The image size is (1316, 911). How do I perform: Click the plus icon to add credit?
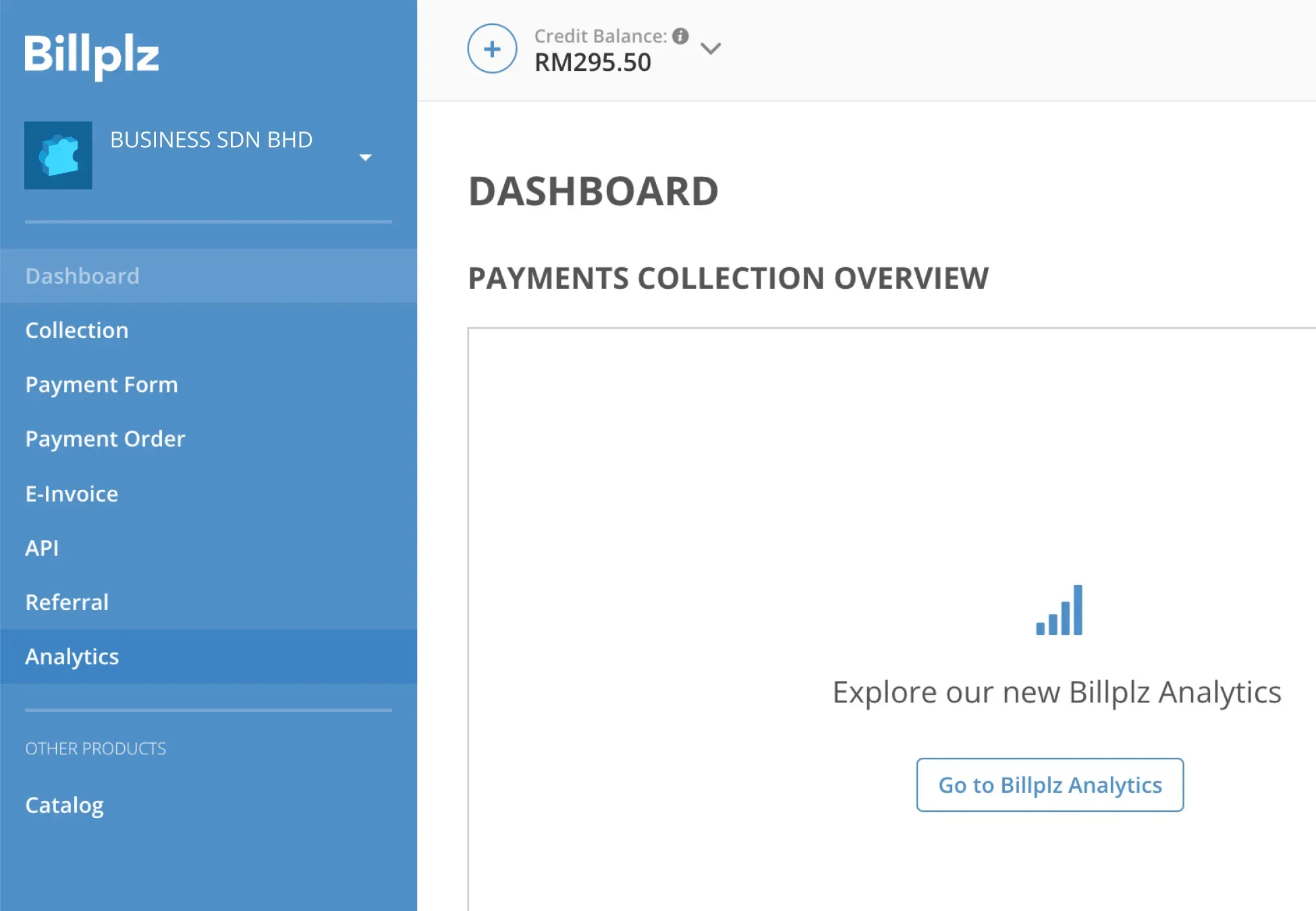(492, 49)
